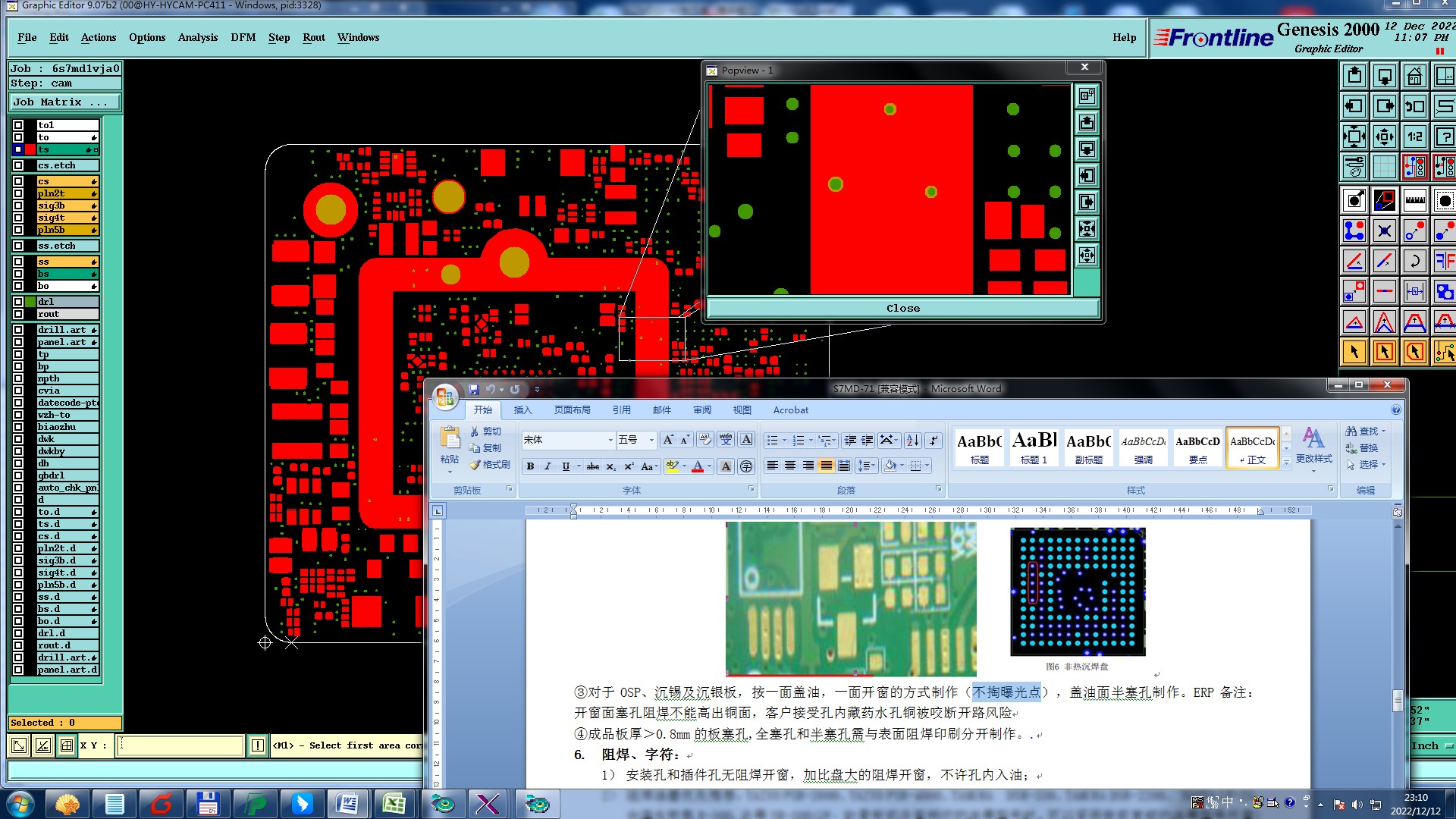Click the Job Matrix button
1456x819 pixels.
(64, 102)
